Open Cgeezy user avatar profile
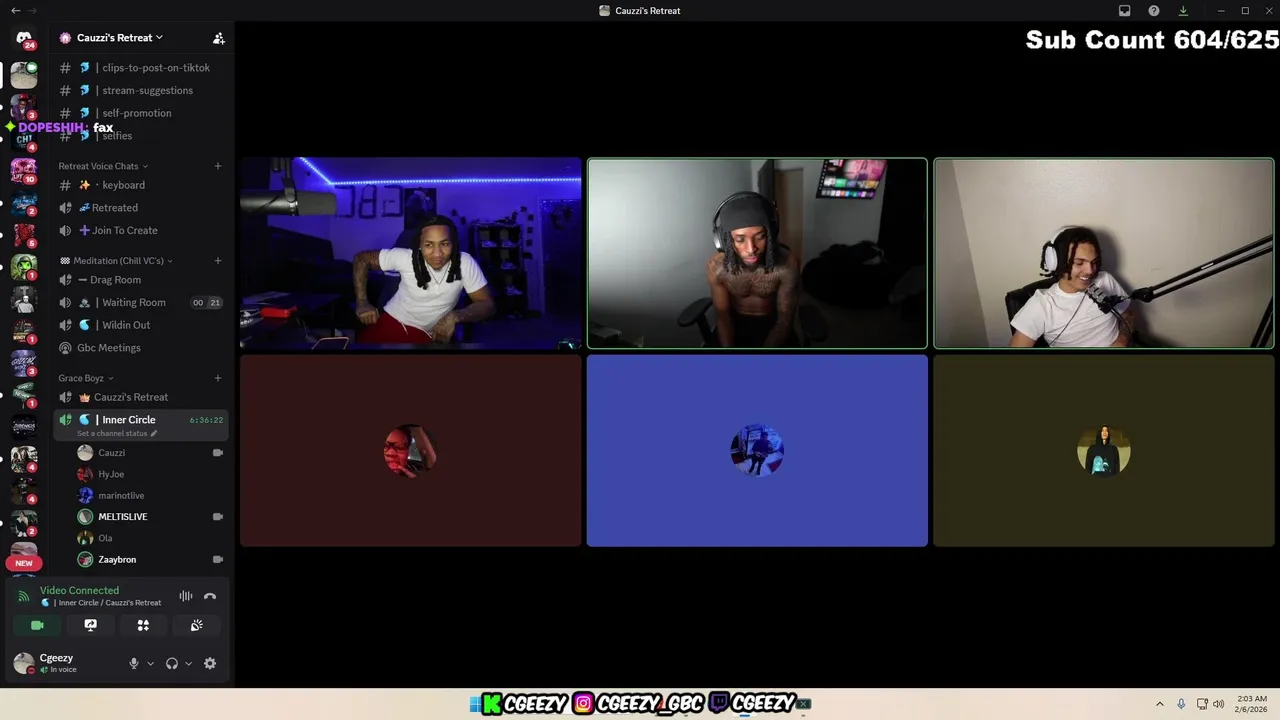 [x=23, y=663]
